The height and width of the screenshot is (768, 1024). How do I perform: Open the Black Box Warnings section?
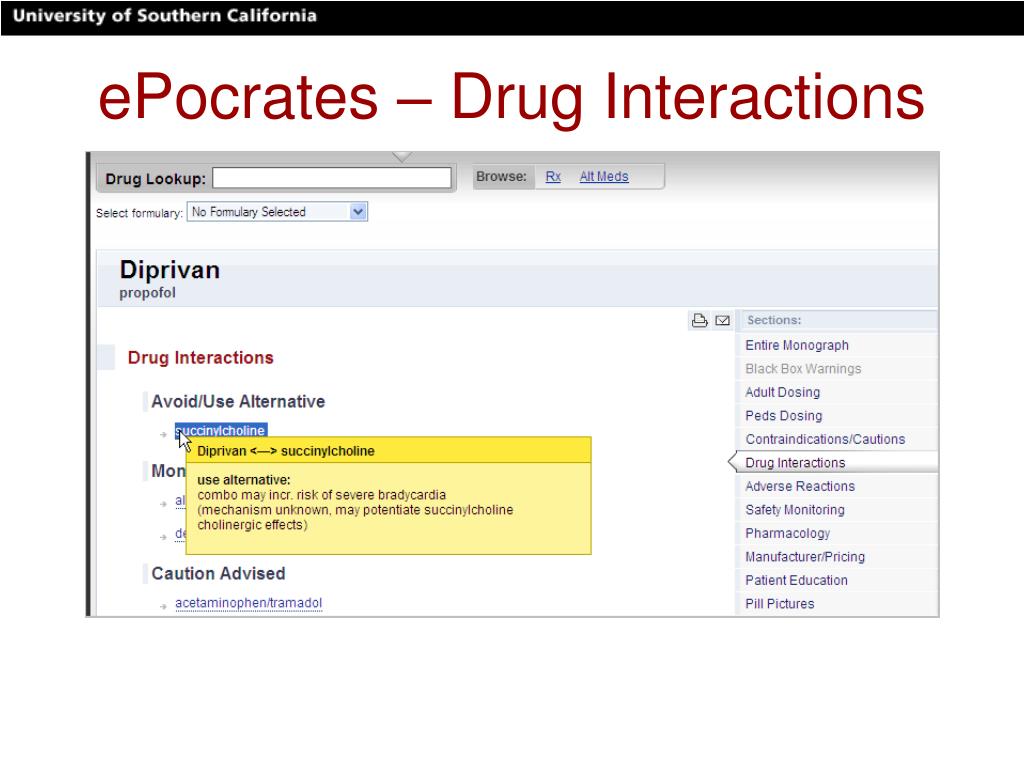tap(803, 368)
